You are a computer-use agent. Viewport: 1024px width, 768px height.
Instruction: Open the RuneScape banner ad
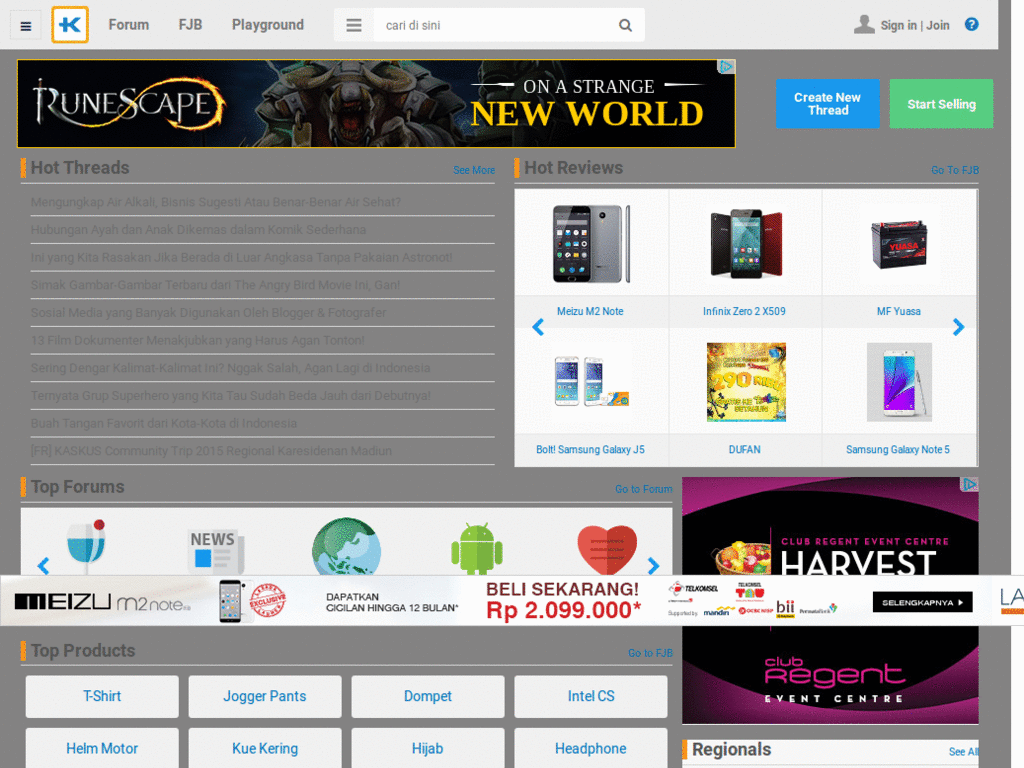coord(376,104)
